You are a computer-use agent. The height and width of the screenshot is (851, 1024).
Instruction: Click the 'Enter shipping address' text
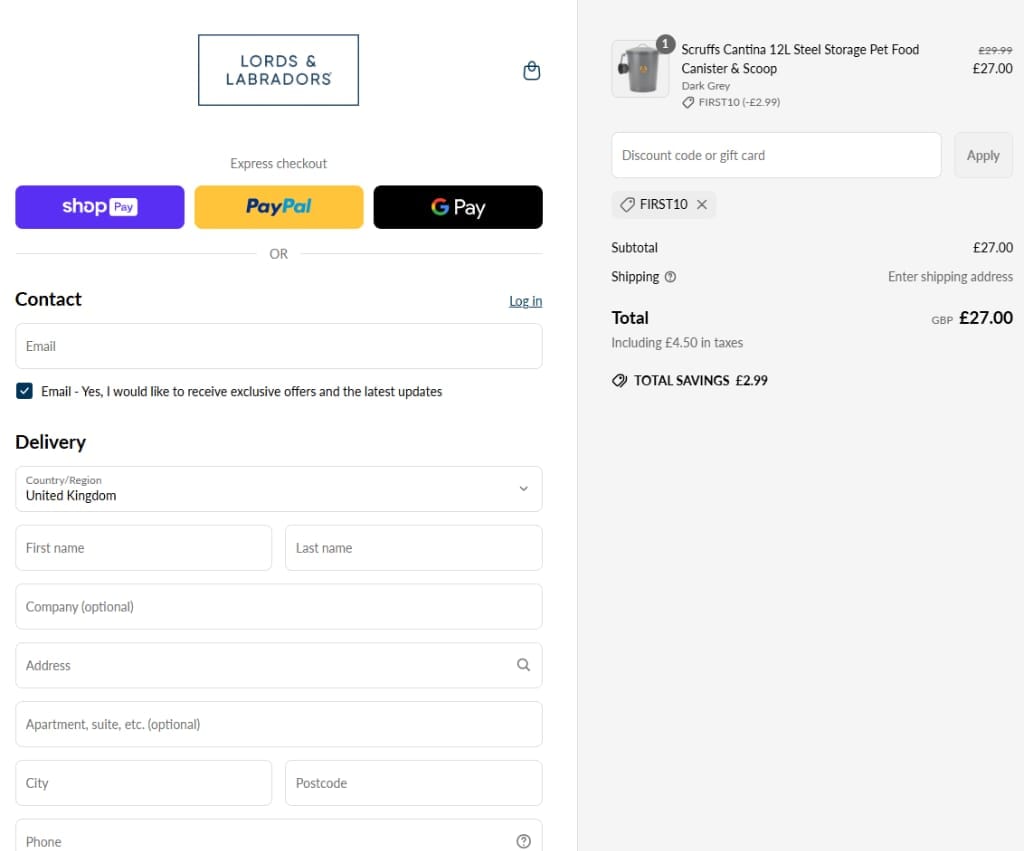pyautogui.click(x=950, y=277)
